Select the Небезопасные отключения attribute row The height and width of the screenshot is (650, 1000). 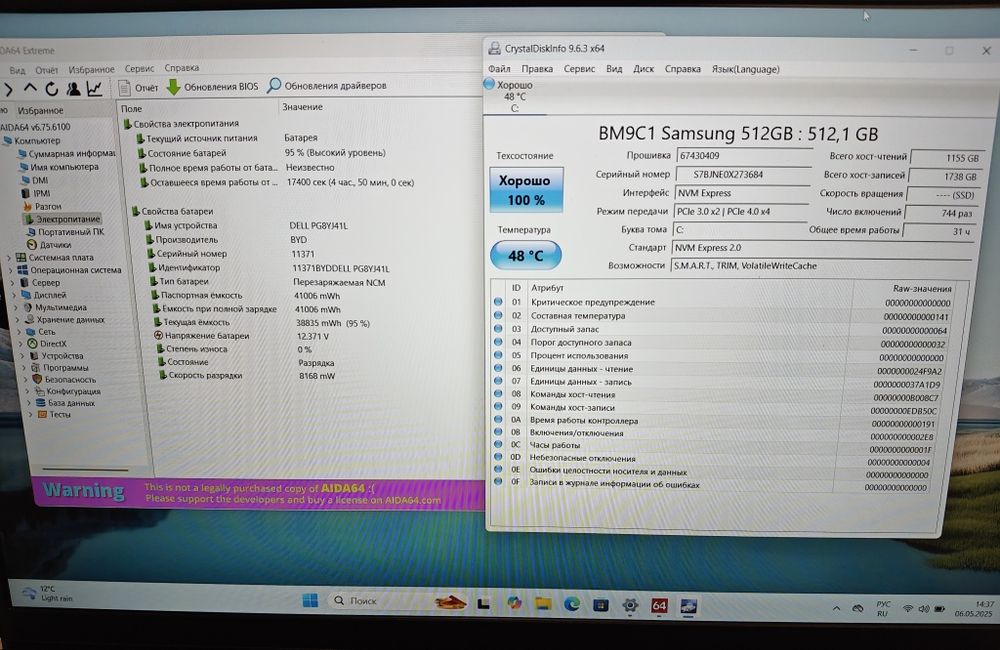coord(711,458)
